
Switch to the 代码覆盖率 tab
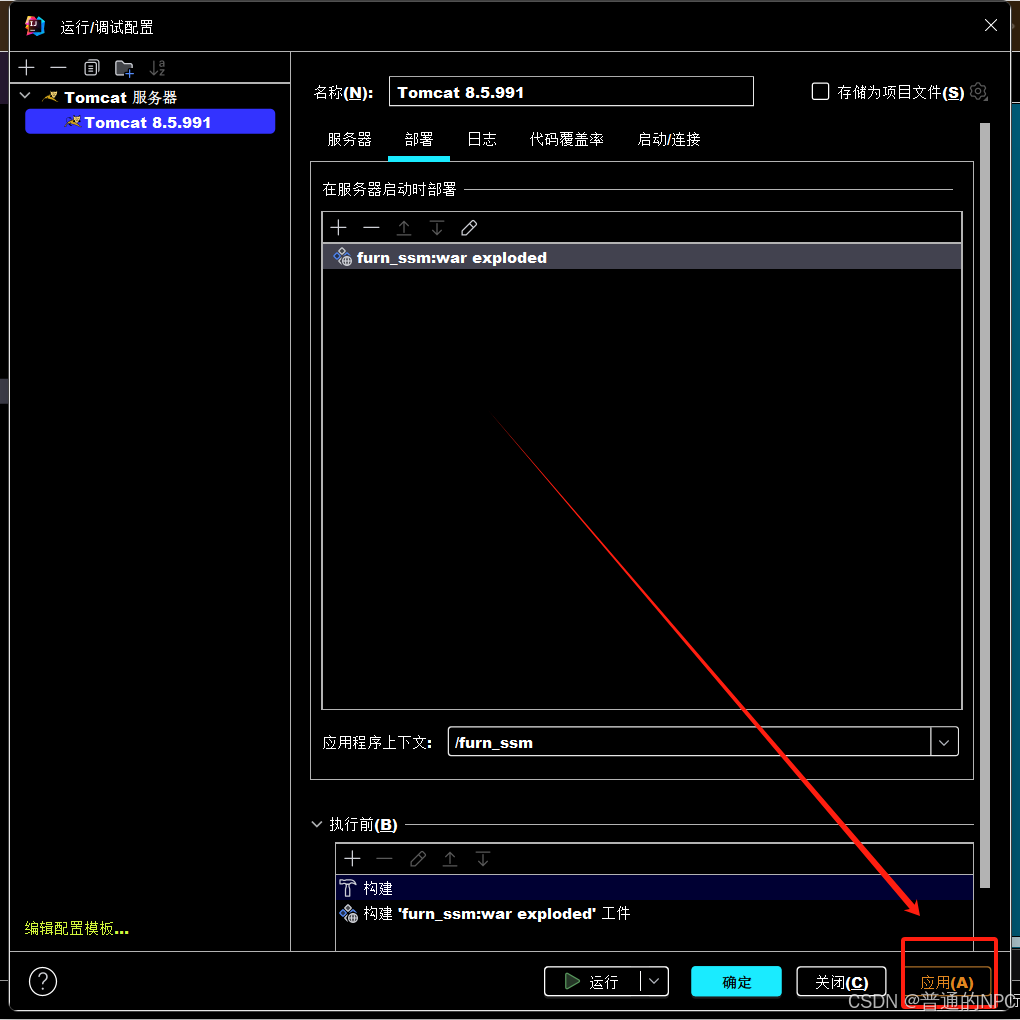pyautogui.click(x=567, y=139)
